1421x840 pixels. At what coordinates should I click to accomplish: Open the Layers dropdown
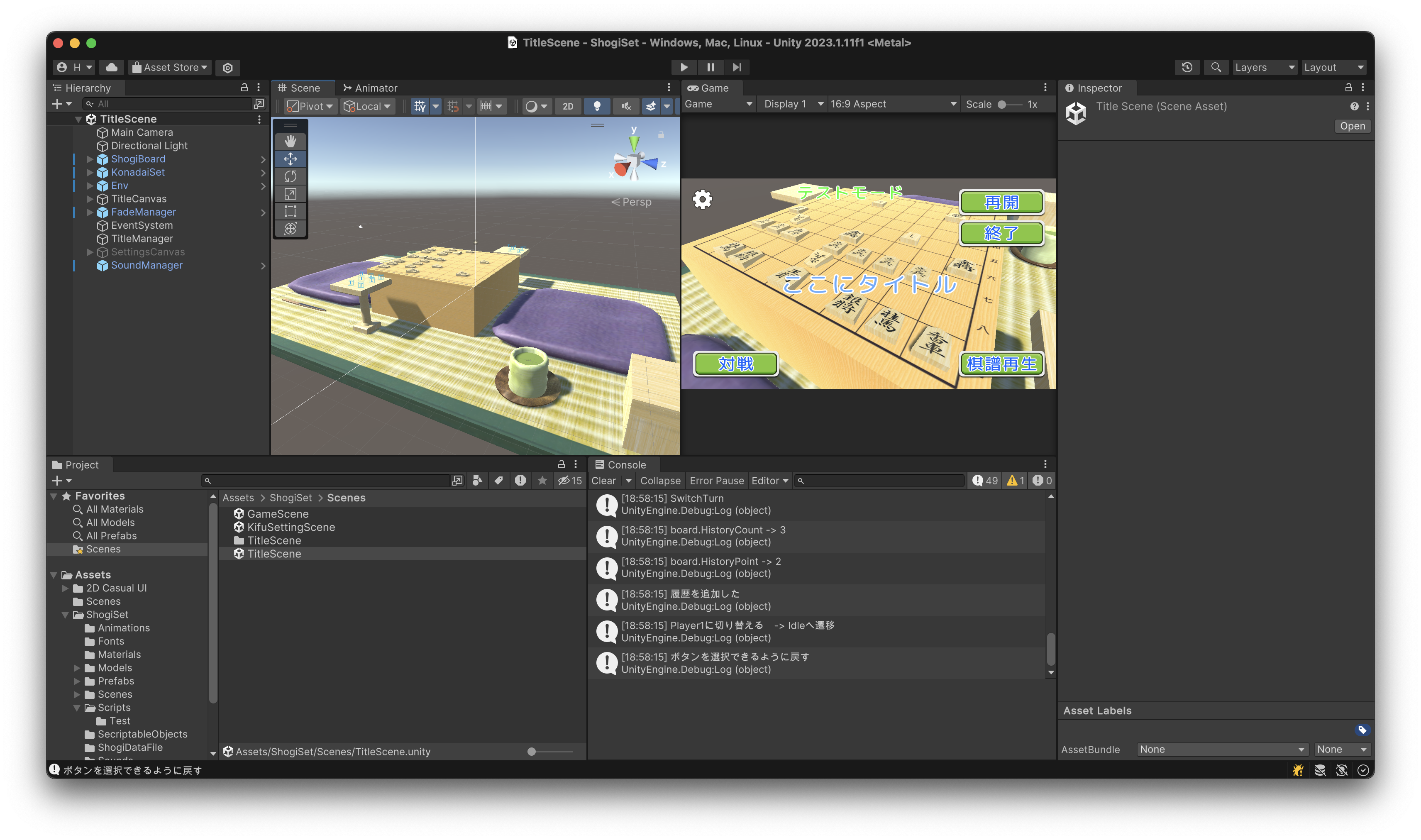tap(1264, 67)
